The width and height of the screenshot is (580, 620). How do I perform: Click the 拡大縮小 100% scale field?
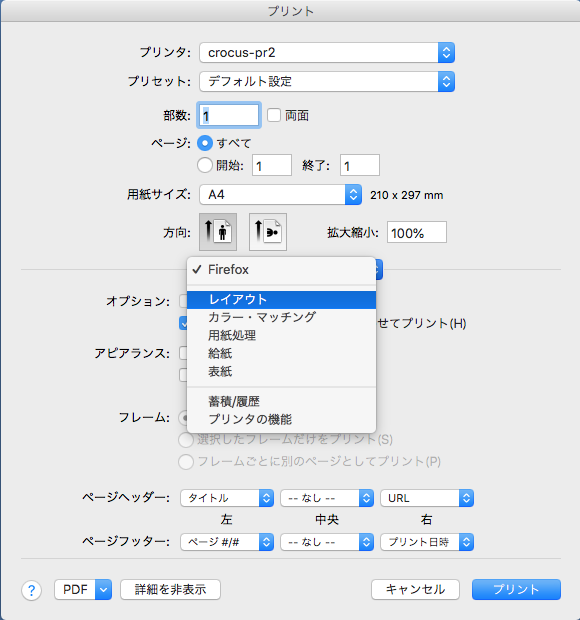tap(417, 232)
